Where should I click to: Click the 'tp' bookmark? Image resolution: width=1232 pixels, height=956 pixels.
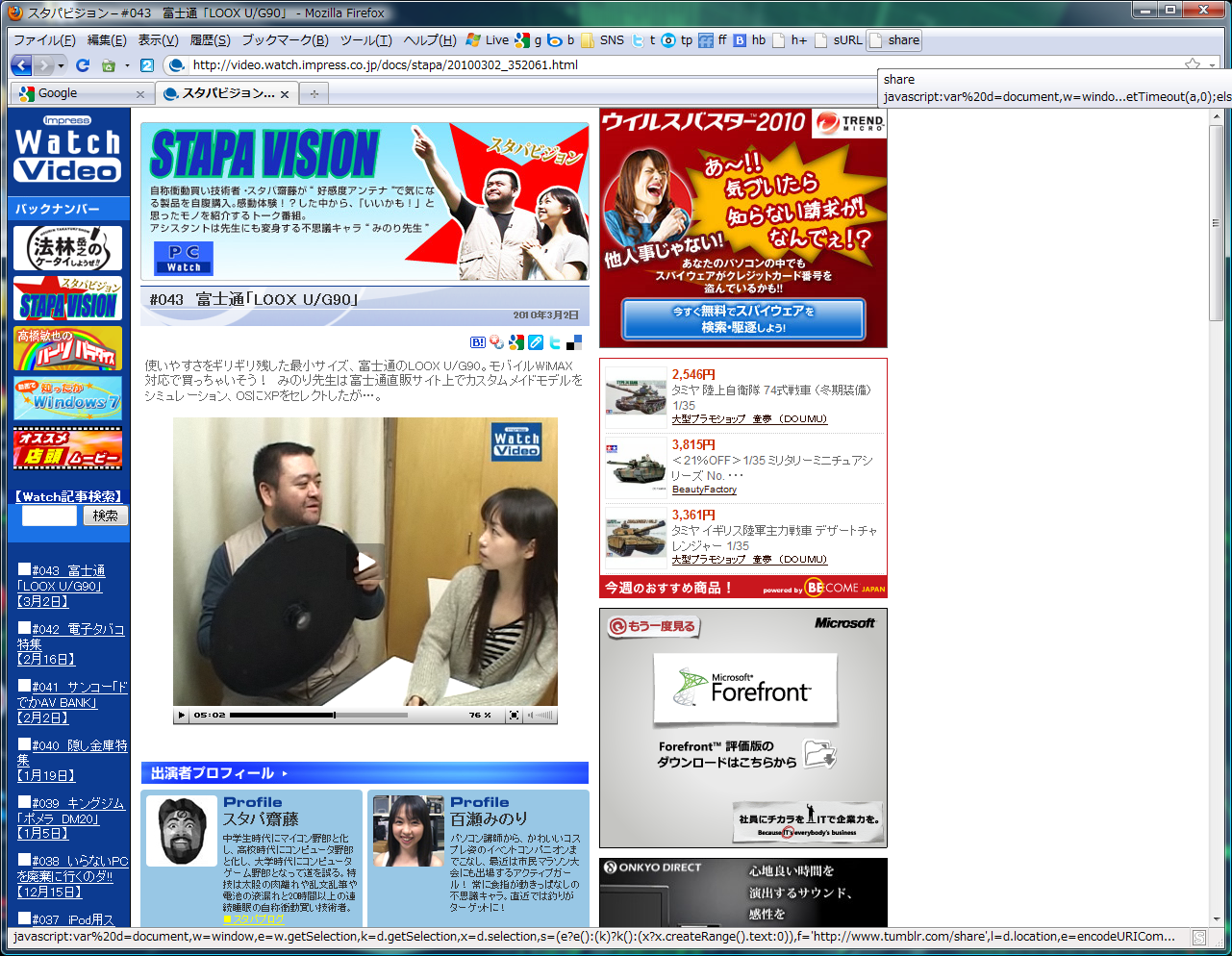click(677, 40)
